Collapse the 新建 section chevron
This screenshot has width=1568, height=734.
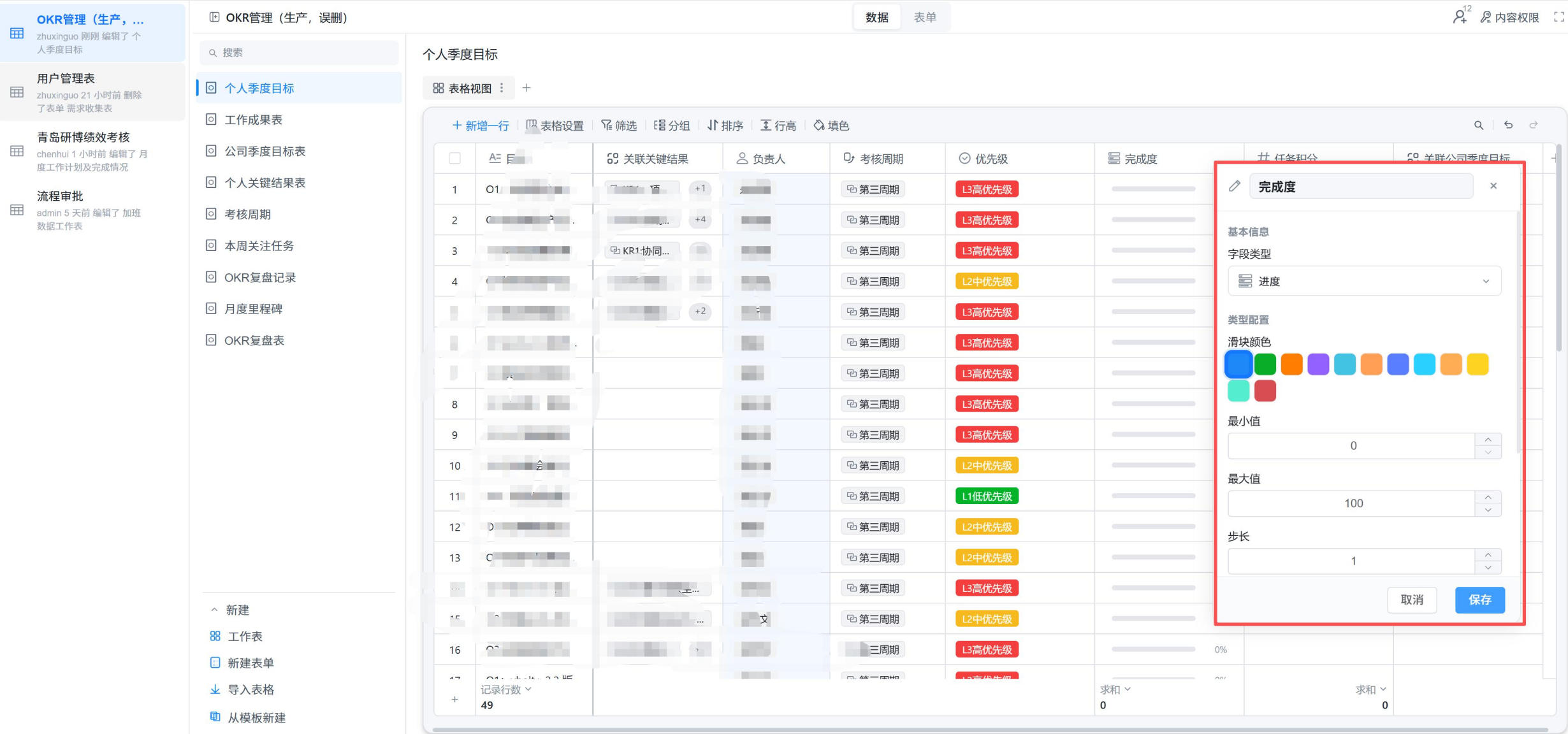[214, 610]
